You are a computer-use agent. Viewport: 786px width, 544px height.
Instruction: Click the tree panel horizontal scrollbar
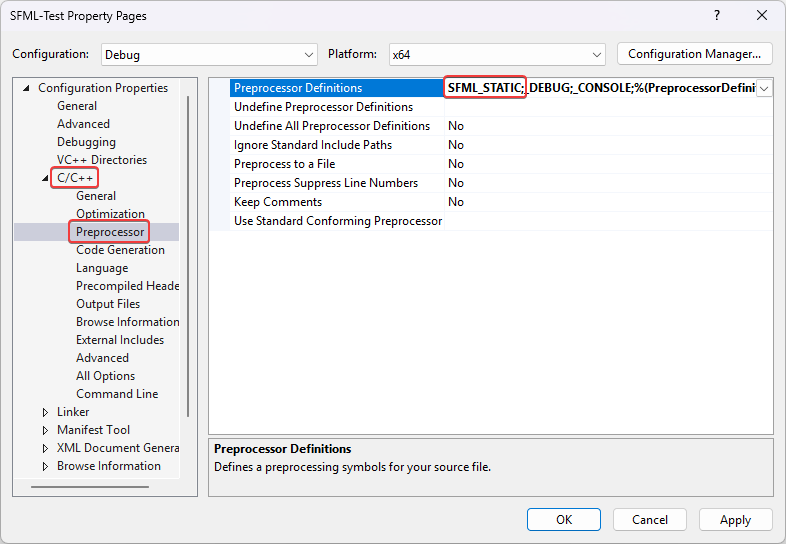pos(90,487)
